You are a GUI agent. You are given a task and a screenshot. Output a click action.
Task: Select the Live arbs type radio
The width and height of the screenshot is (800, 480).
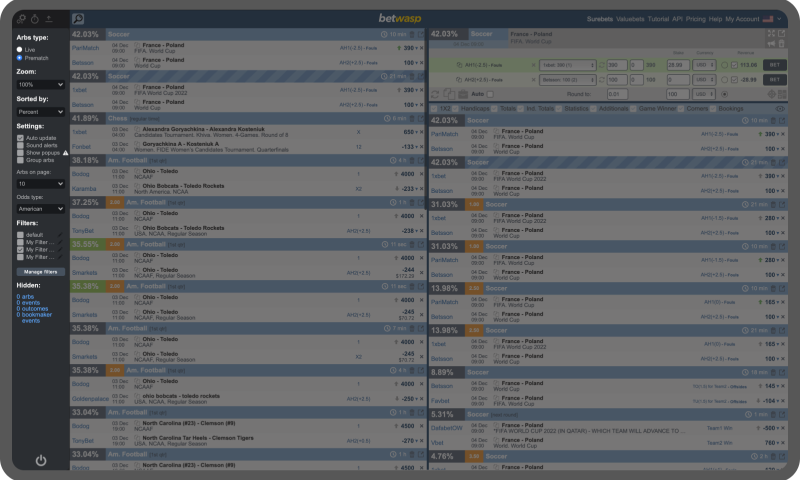coord(19,49)
